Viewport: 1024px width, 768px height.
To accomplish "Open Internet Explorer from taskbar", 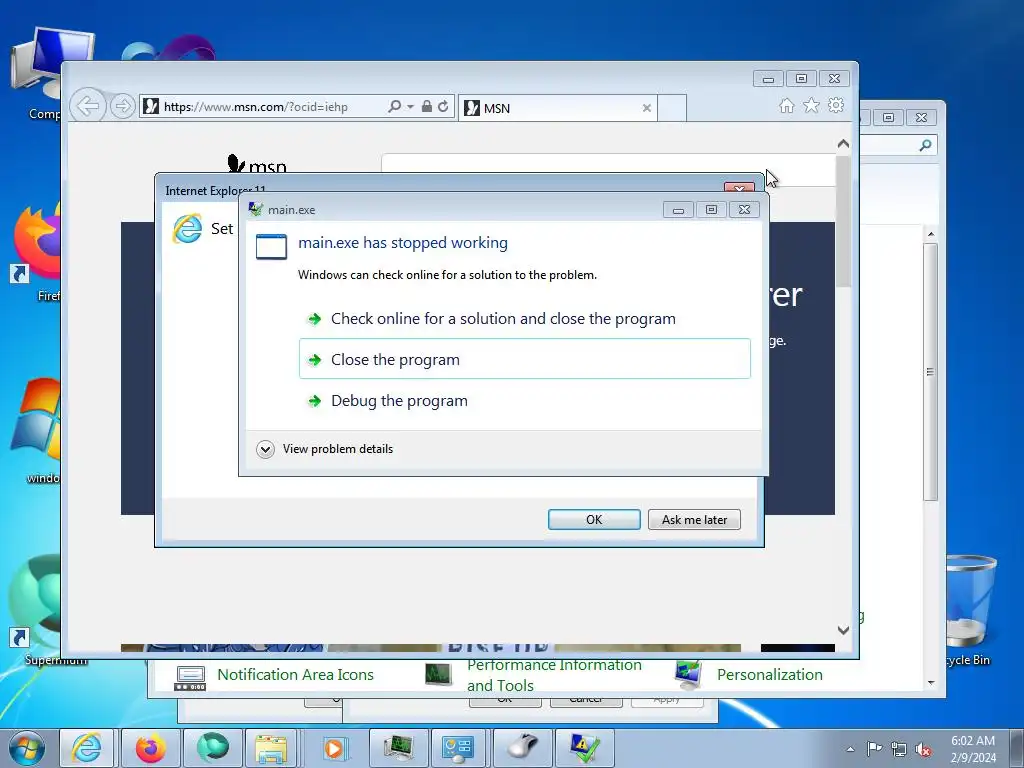I will (x=87, y=748).
